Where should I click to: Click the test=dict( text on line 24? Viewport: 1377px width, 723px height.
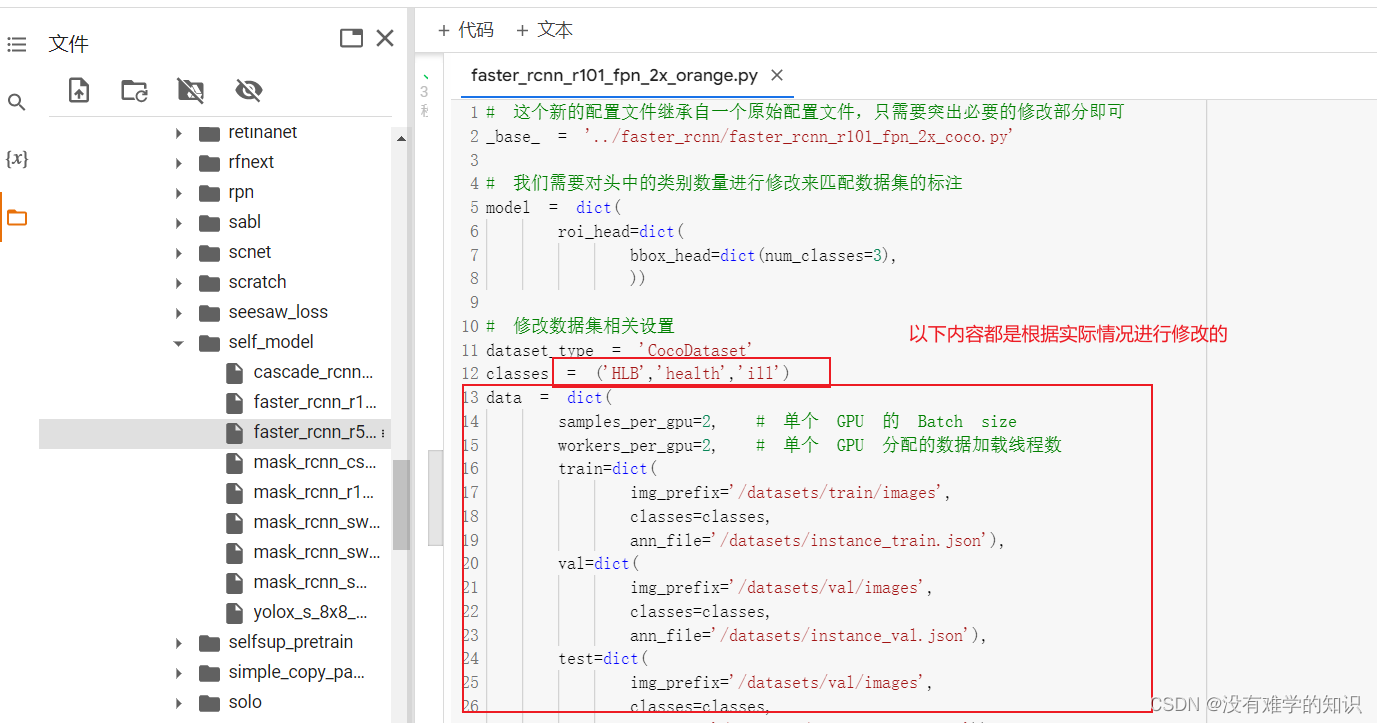603,658
